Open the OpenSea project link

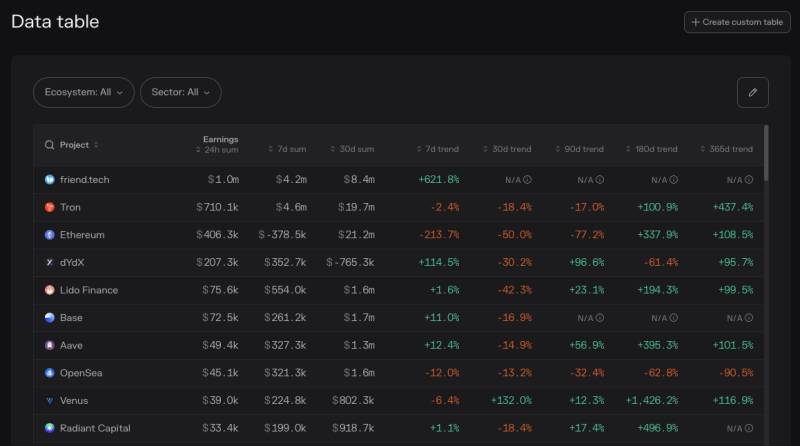pos(81,373)
